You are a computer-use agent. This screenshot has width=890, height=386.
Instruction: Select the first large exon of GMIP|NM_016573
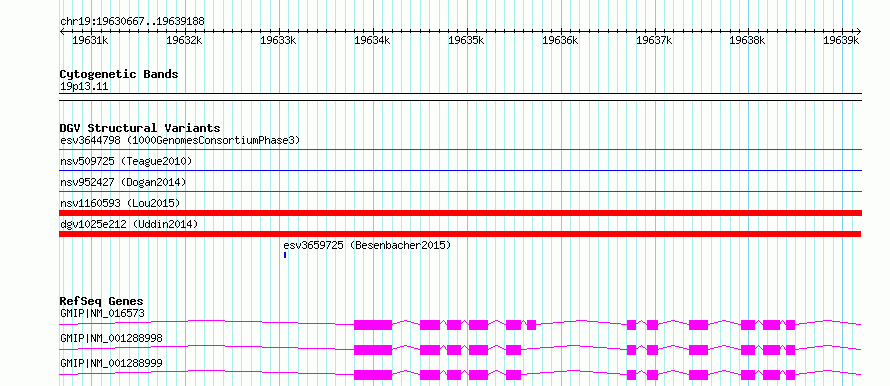point(373,325)
